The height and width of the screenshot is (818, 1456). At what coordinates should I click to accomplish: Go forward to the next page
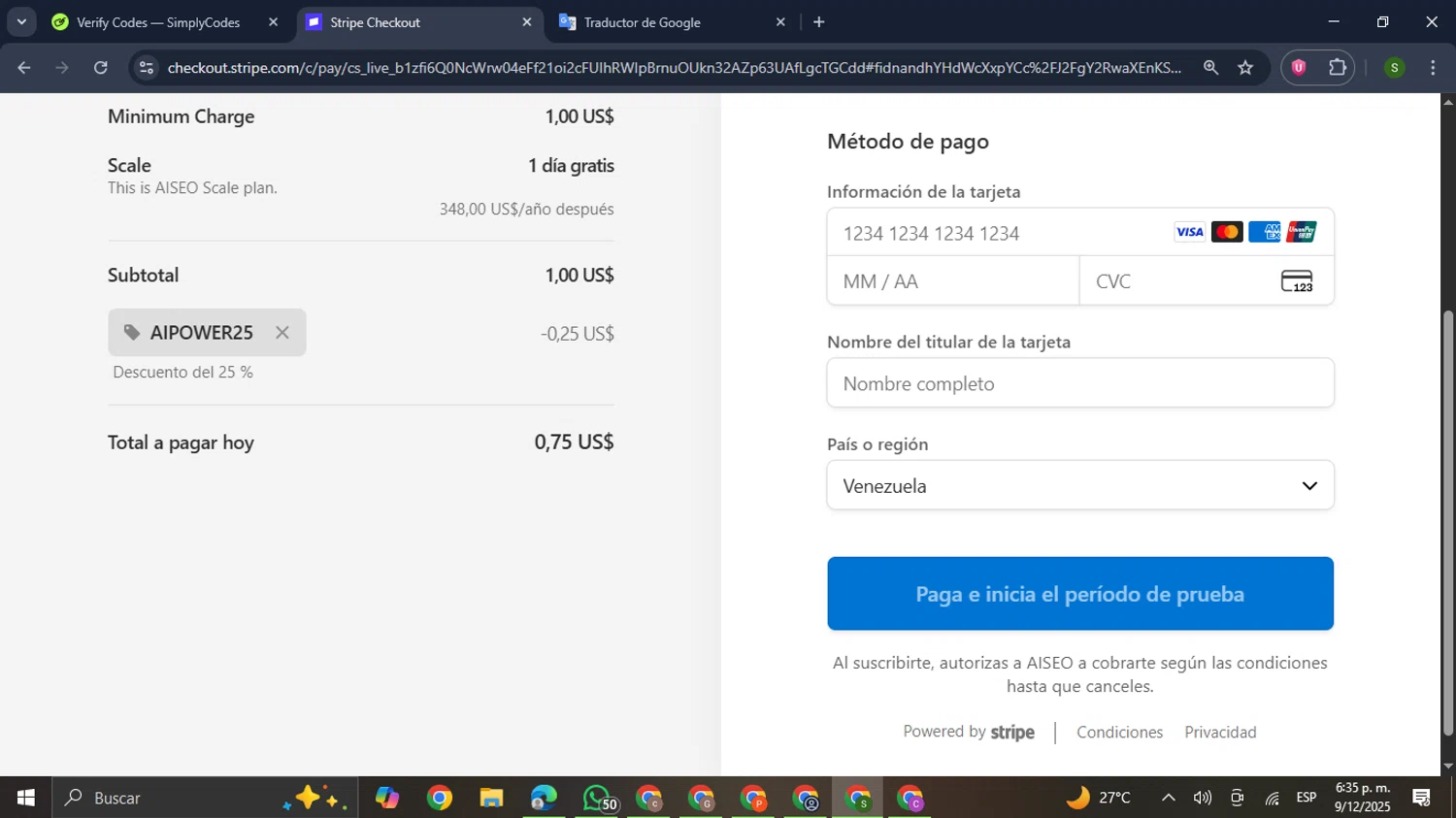pos(62,68)
